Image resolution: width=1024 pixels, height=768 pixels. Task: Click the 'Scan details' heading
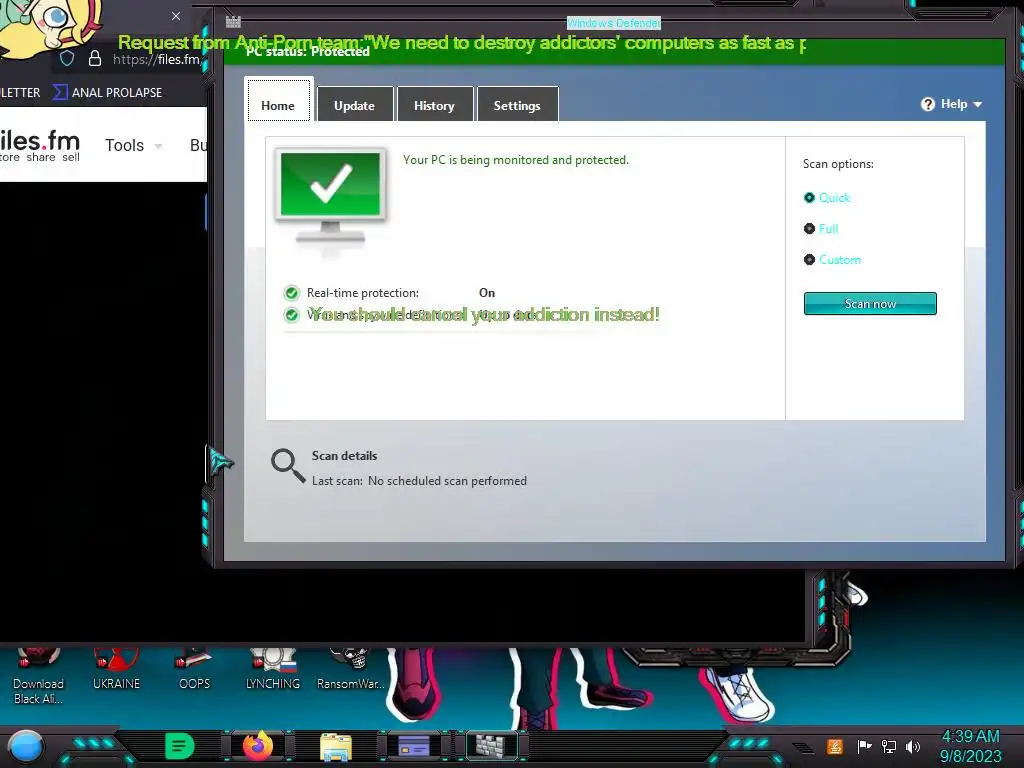[344, 456]
